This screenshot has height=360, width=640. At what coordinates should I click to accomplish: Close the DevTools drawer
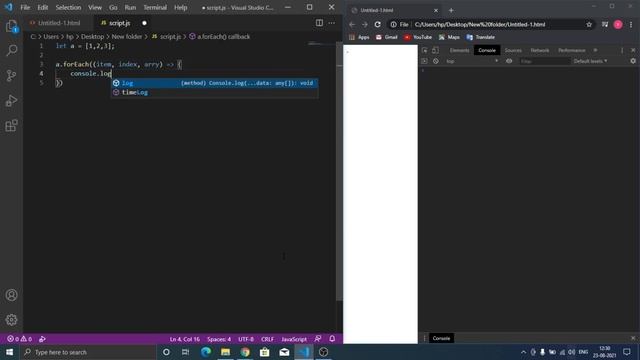(633, 338)
